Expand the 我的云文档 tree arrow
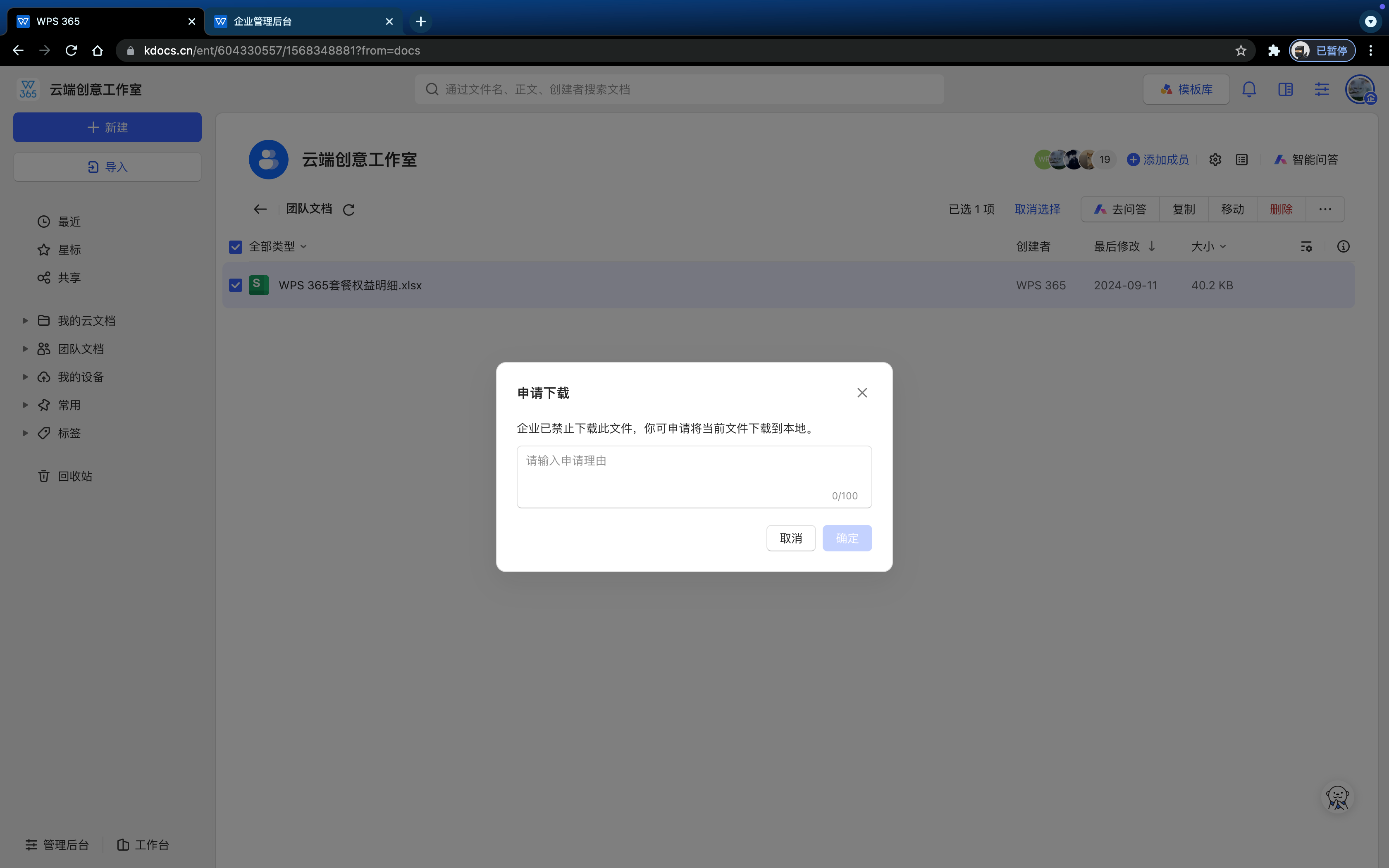 pyautogui.click(x=25, y=320)
